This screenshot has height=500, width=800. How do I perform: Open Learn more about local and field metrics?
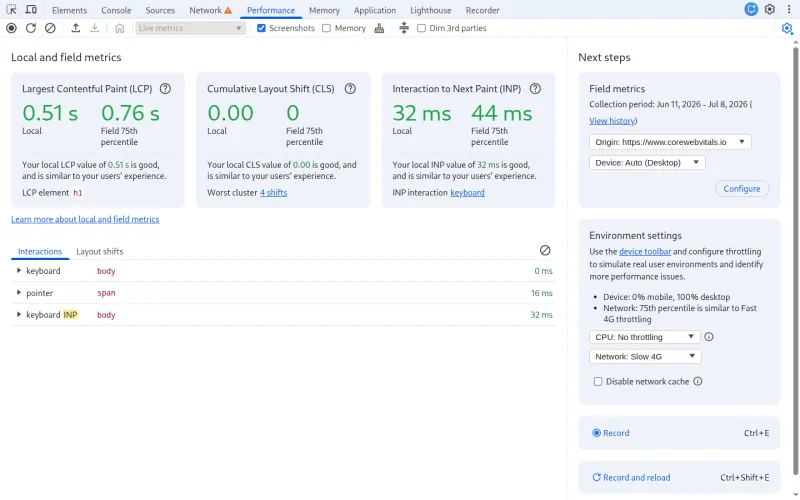click(85, 219)
